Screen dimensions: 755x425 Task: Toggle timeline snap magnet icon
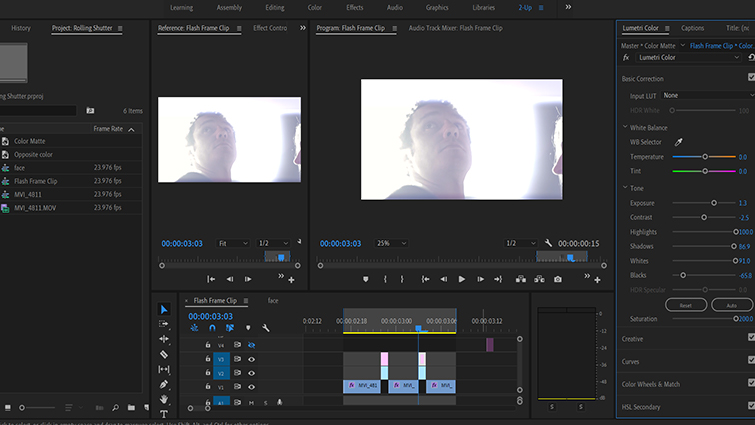pyautogui.click(x=212, y=328)
